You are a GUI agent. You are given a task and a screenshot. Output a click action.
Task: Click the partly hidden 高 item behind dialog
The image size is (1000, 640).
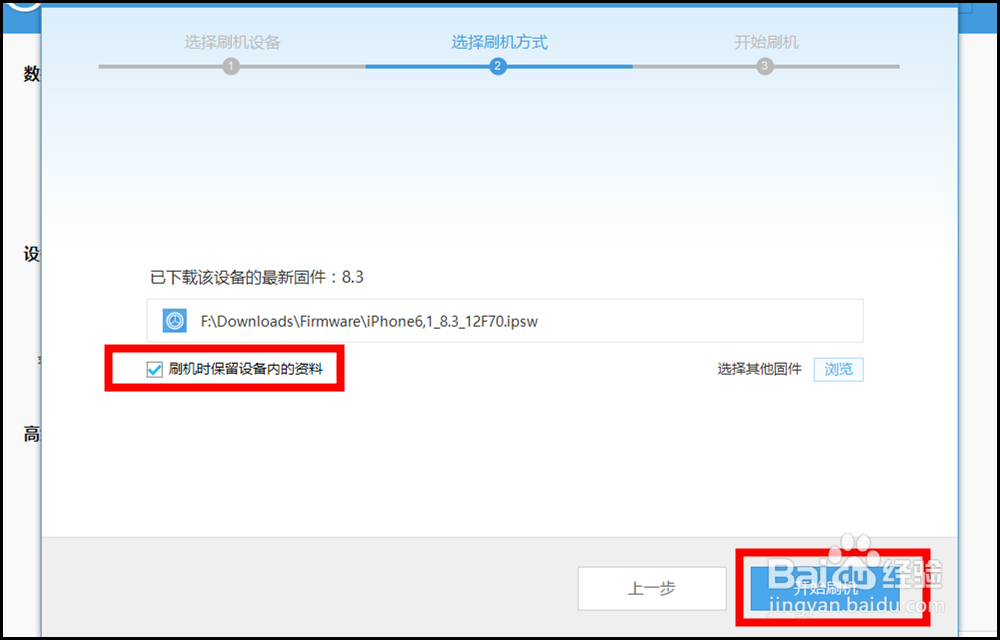(x=31, y=435)
